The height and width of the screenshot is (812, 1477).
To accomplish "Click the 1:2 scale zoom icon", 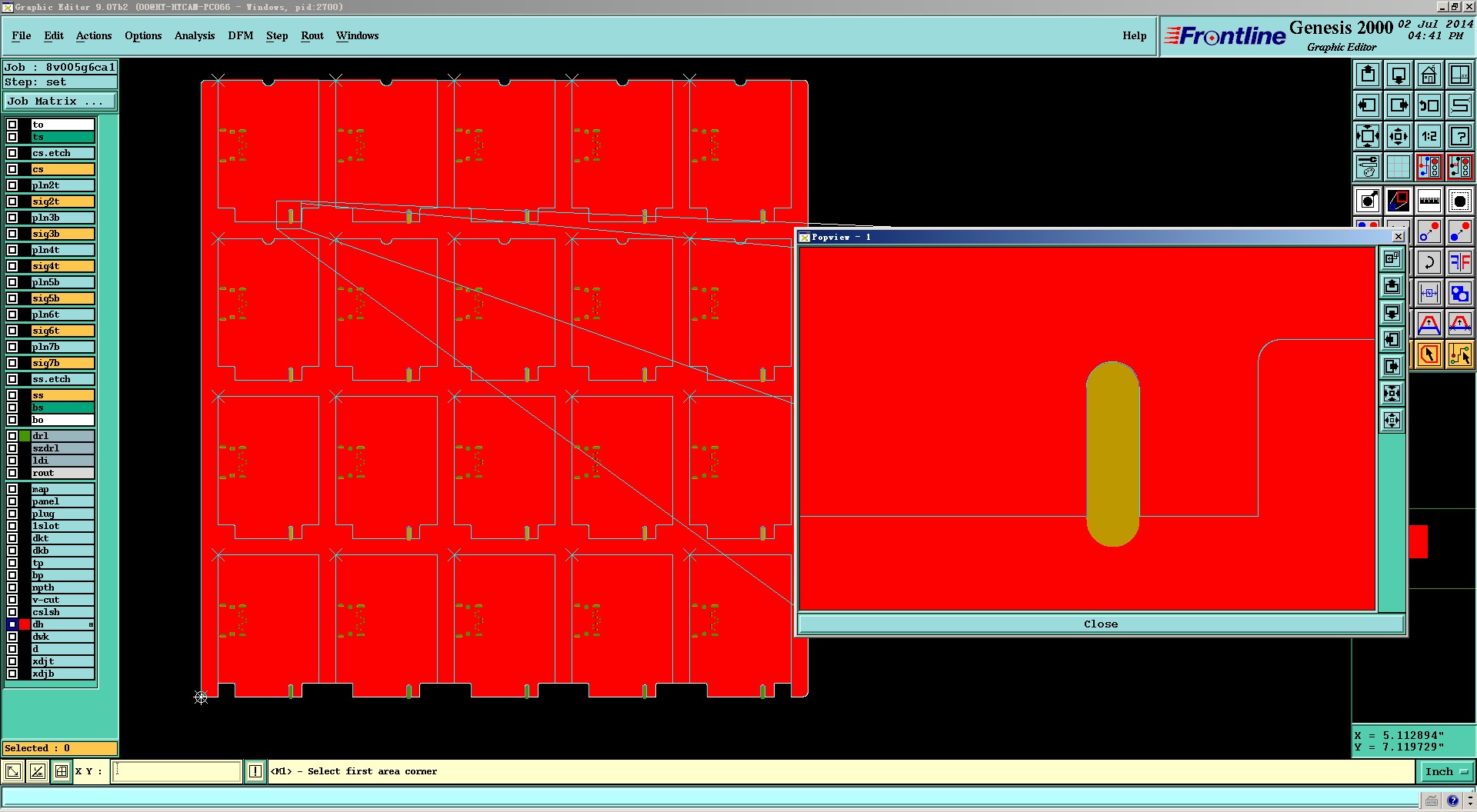I will click(1429, 136).
